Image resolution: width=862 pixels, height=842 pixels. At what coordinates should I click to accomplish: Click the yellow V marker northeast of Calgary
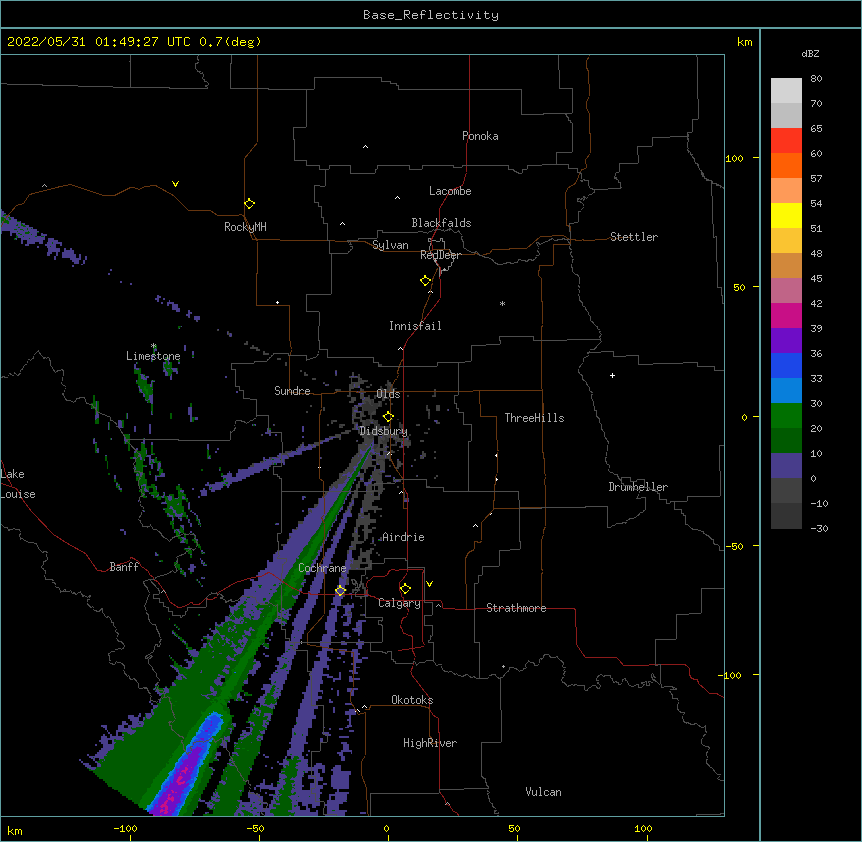pos(429,584)
